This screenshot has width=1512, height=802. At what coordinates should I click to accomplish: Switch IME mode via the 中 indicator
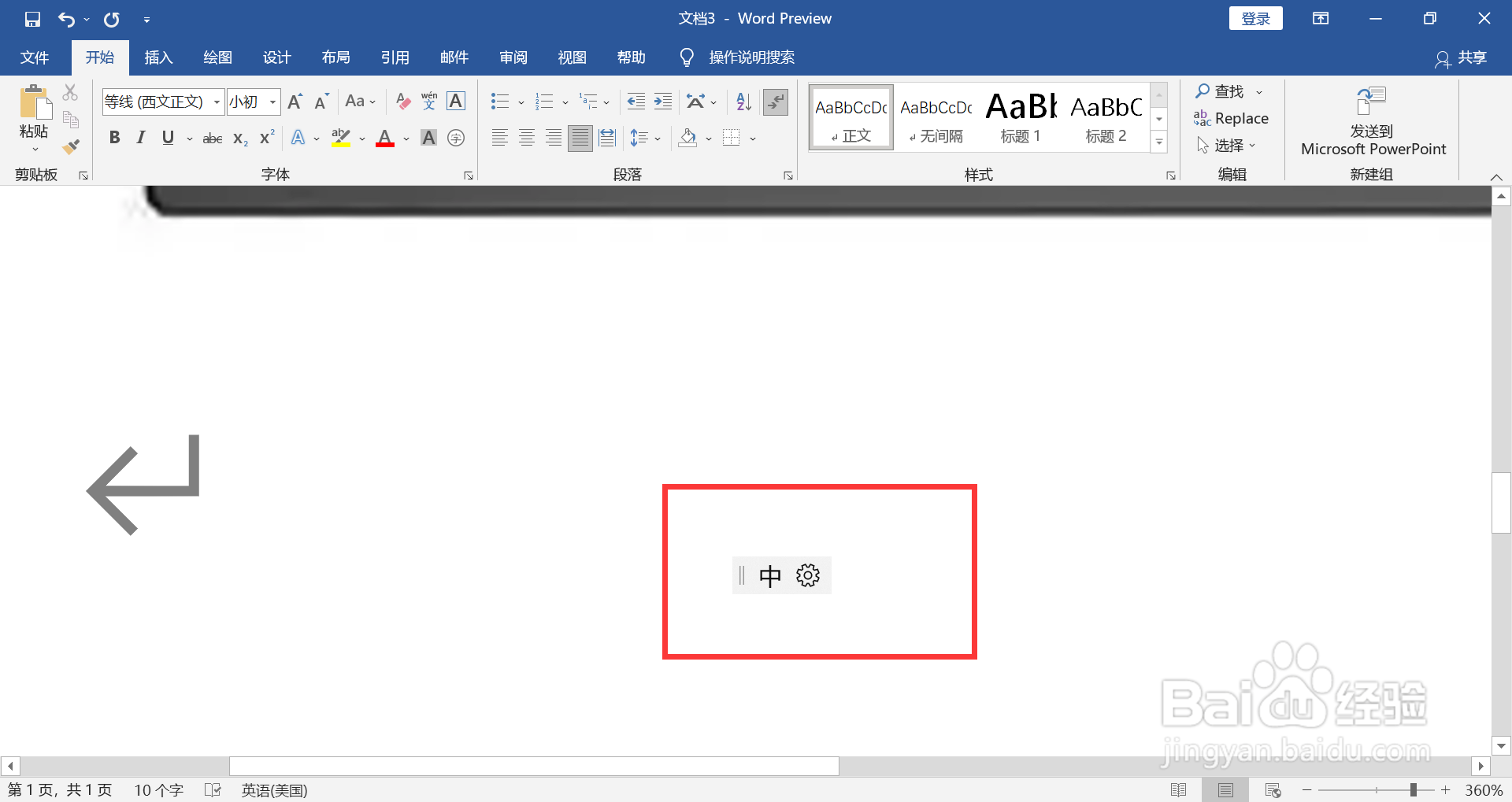coord(770,576)
